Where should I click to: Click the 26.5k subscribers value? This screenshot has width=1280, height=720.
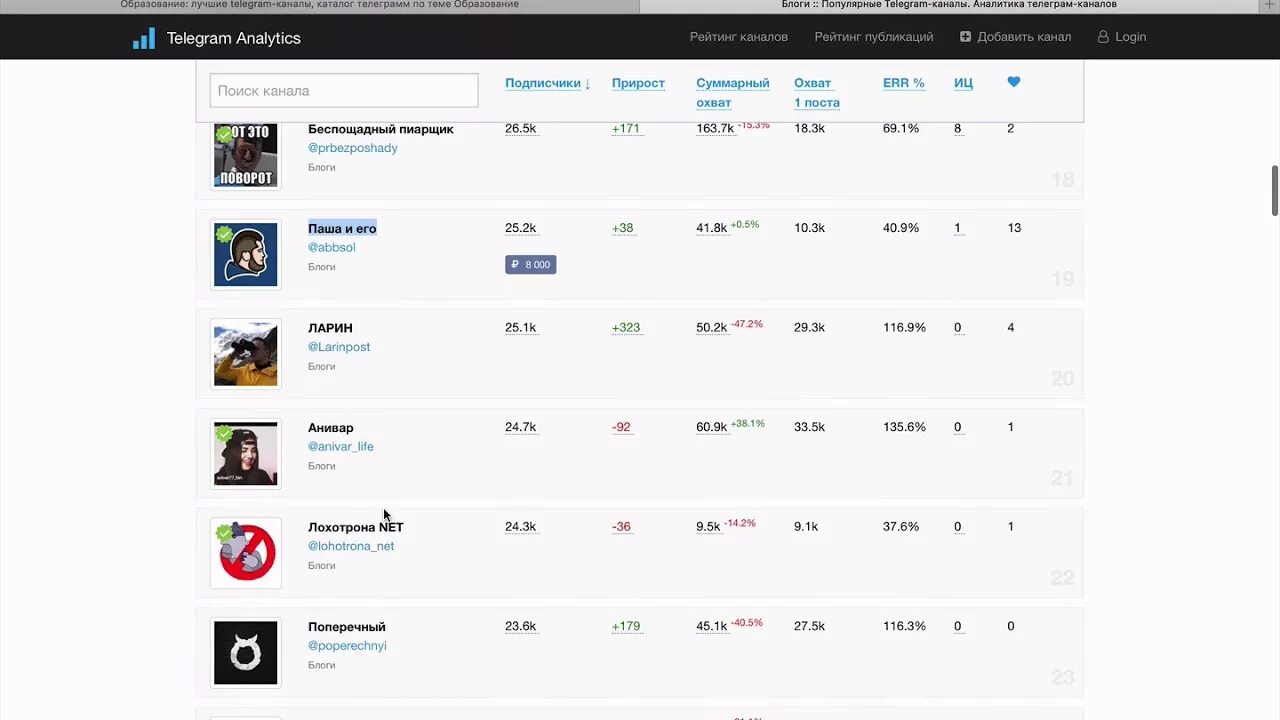coord(521,129)
